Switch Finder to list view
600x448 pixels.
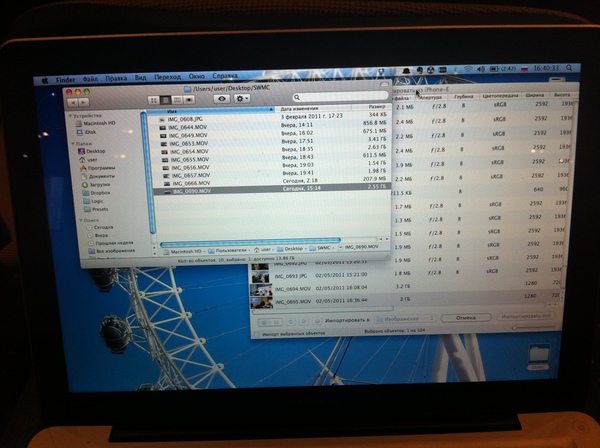(165, 100)
